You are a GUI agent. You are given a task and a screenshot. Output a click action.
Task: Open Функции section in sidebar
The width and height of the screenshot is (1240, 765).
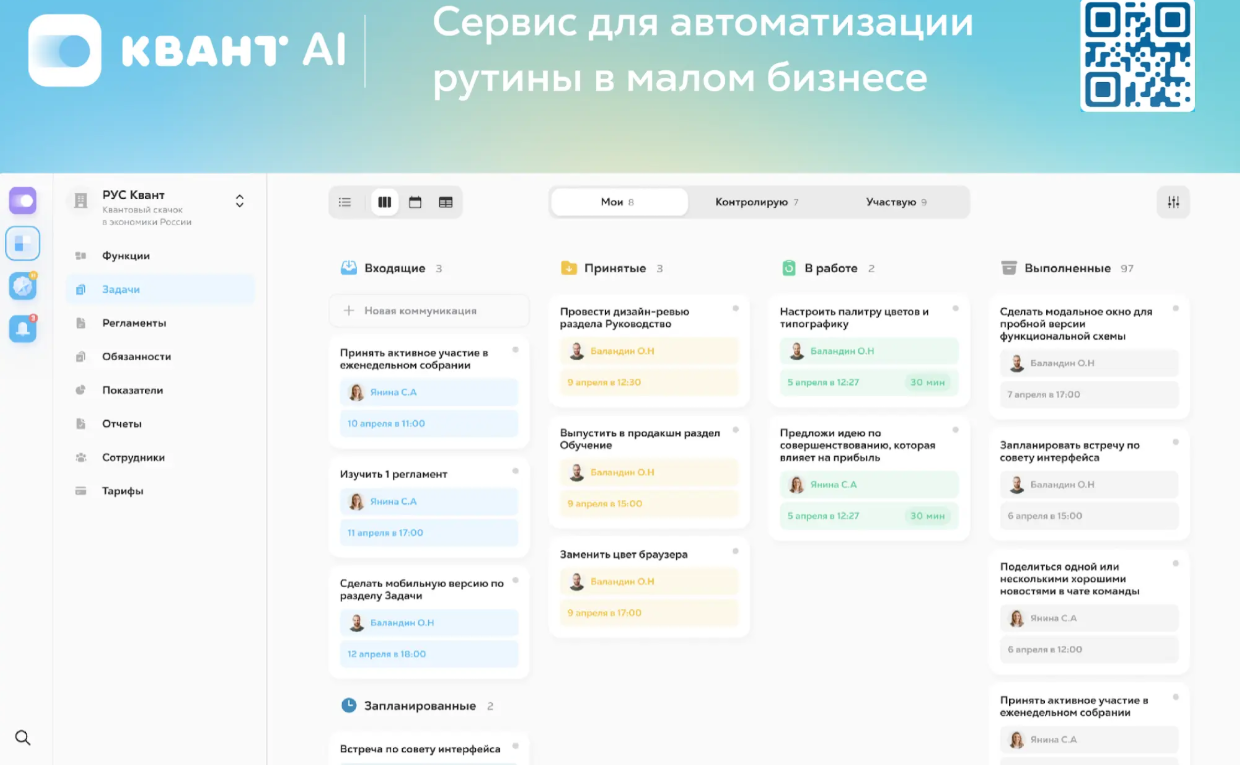tap(160, 256)
